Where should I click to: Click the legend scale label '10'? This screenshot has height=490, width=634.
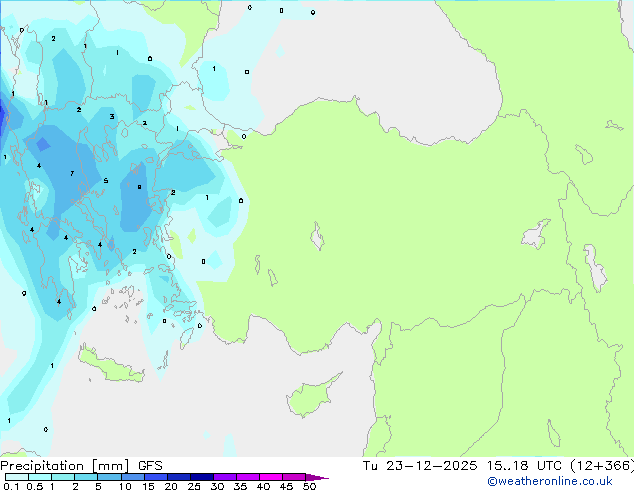point(125,486)
